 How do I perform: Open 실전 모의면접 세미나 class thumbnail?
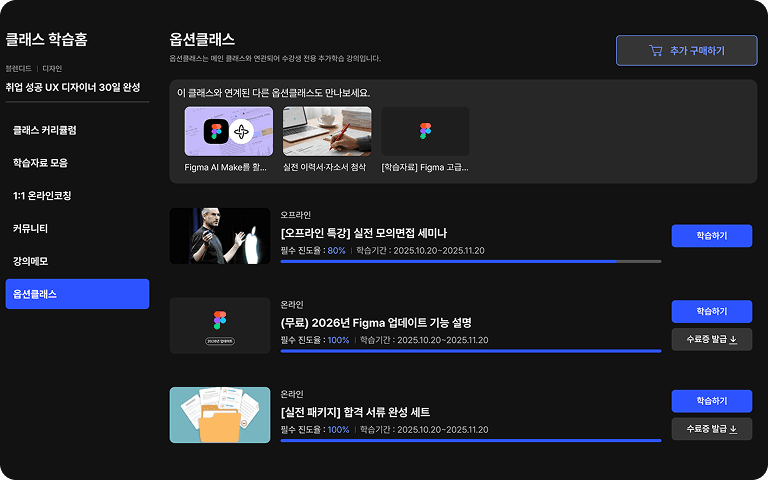click(220, 236)
